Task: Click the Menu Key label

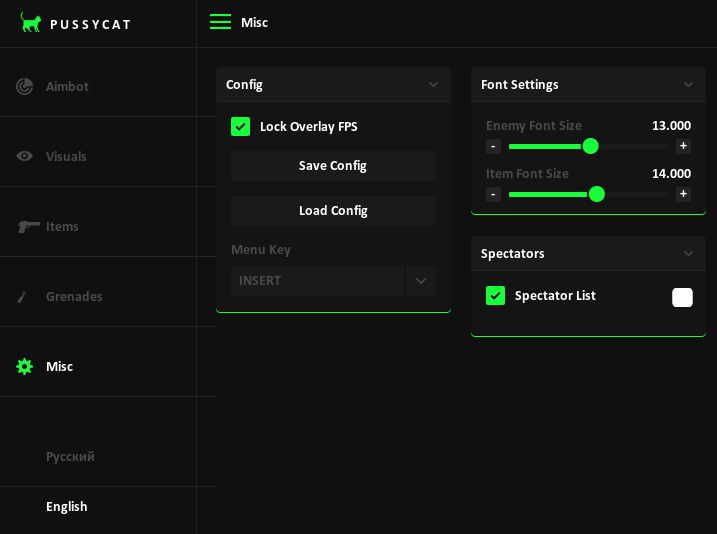Action: pyautogui.click(x=261, y=250)
